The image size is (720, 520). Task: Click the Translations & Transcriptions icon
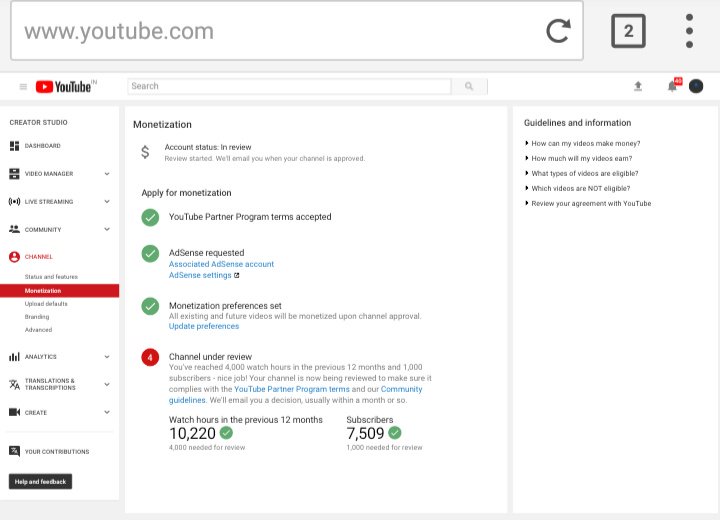point(14,384)
